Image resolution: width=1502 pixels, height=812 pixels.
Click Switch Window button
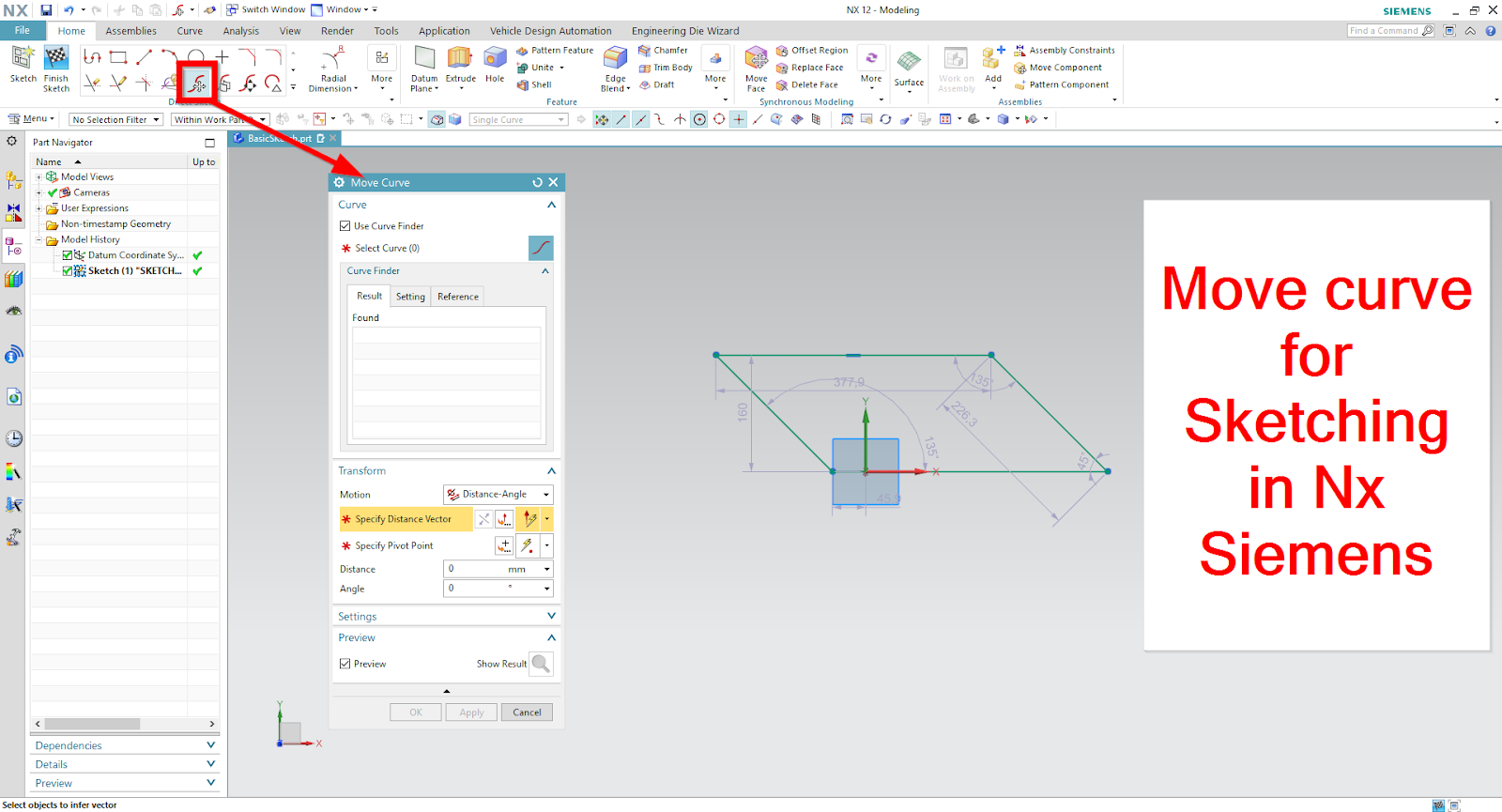click(x=266, y=10)
